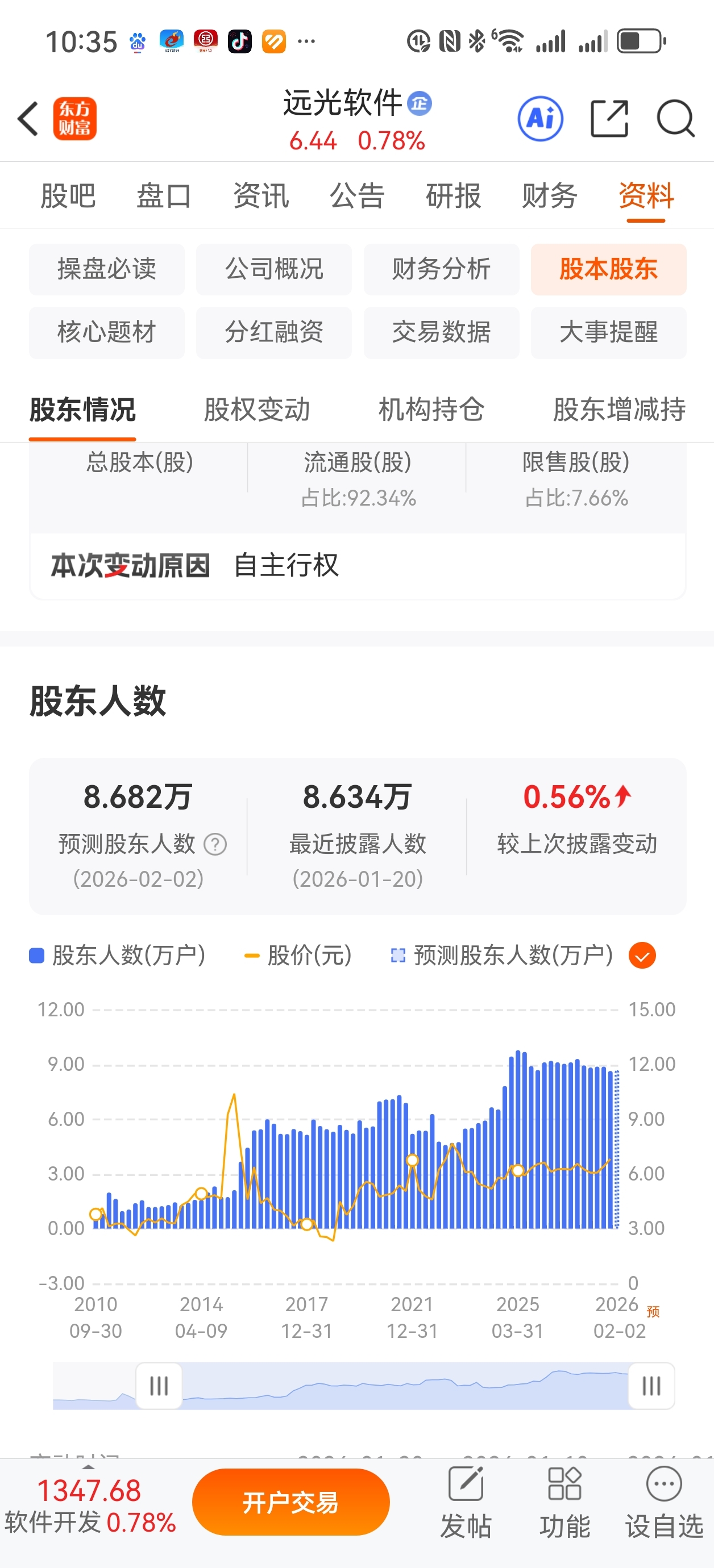Image resolution: width=714 pixels, height=1568 pixels.
Task: Tap the help icon beside 预测股东人数
Action: [x=215, y=844]
